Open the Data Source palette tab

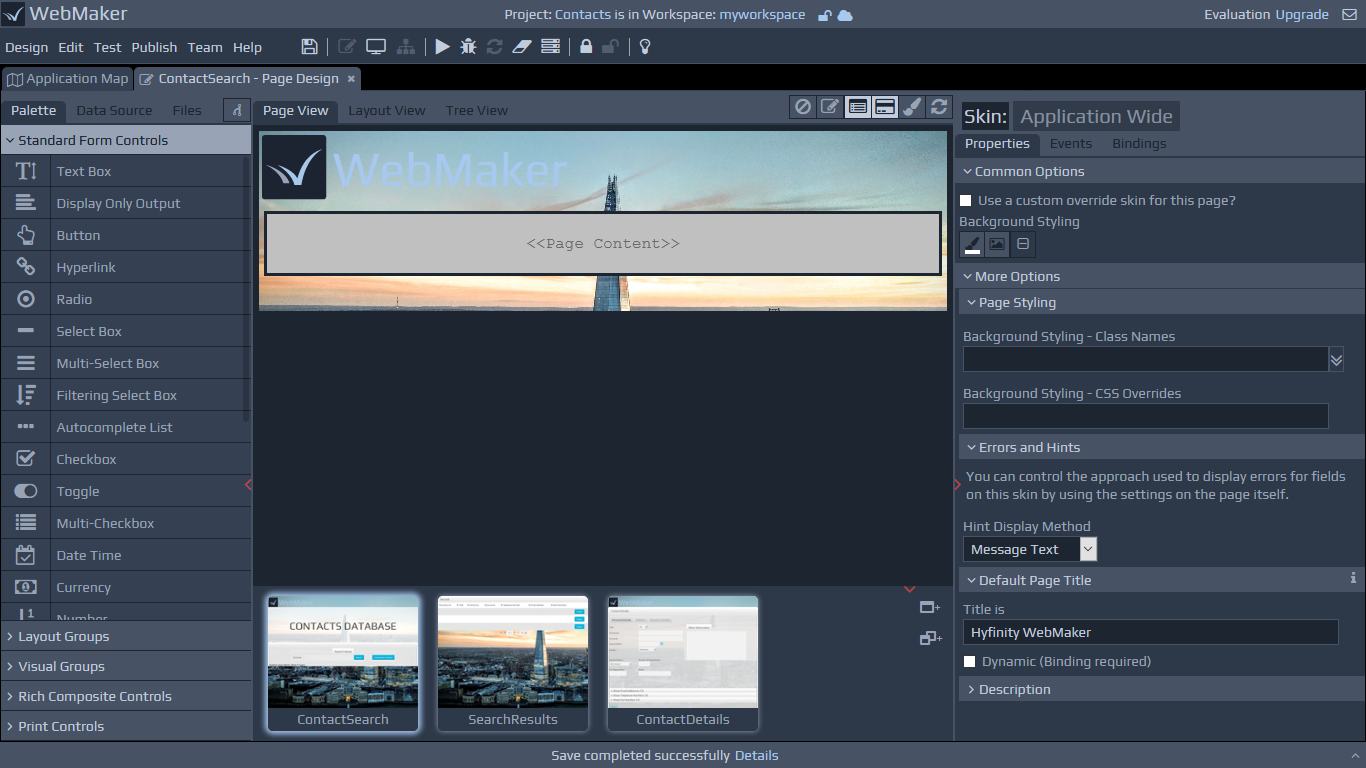pyautogui.click(x=114, y=110)
